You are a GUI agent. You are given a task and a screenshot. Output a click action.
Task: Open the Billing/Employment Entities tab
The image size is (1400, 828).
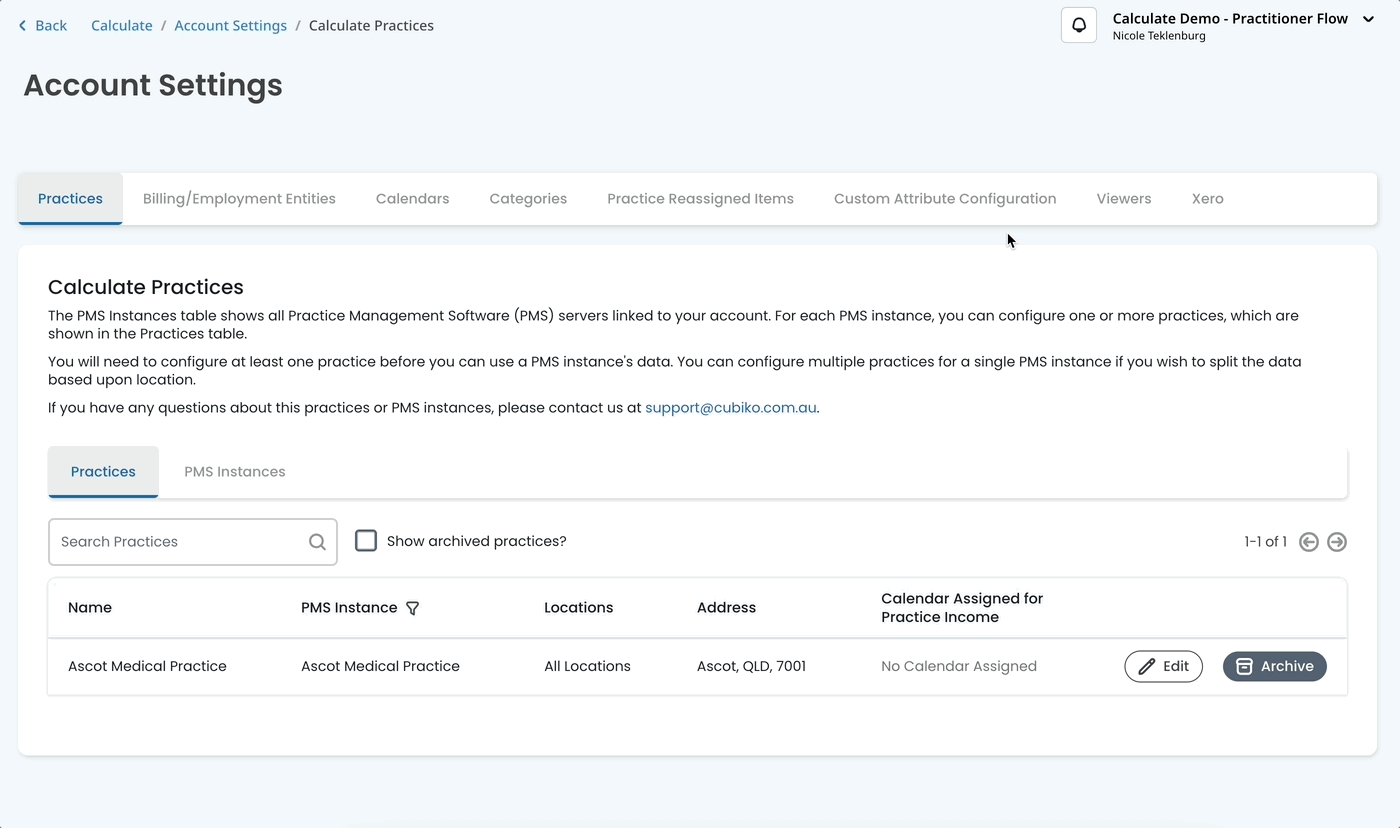pos(239,199)
